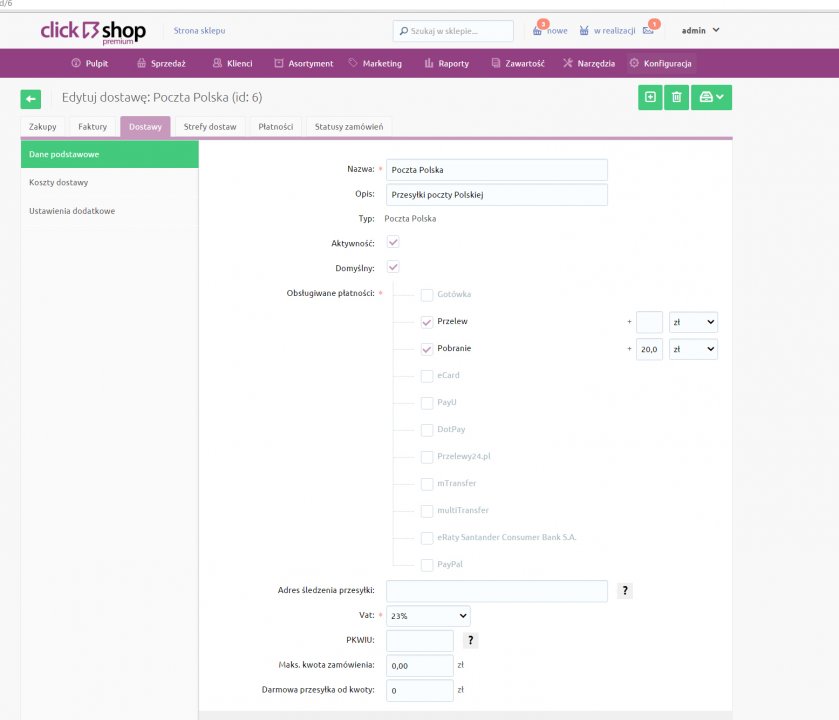Image resolution: width=839 pixels, height=720 pixels.
Task: Switch to the Strefy dostaw tab
Action: (210, 127)
